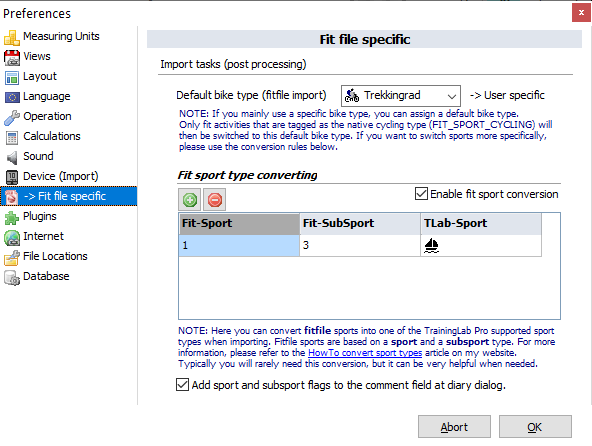Toggle the Enable fit sport conversion checkbox
The image size is (592, 446).
click(421, 194)
